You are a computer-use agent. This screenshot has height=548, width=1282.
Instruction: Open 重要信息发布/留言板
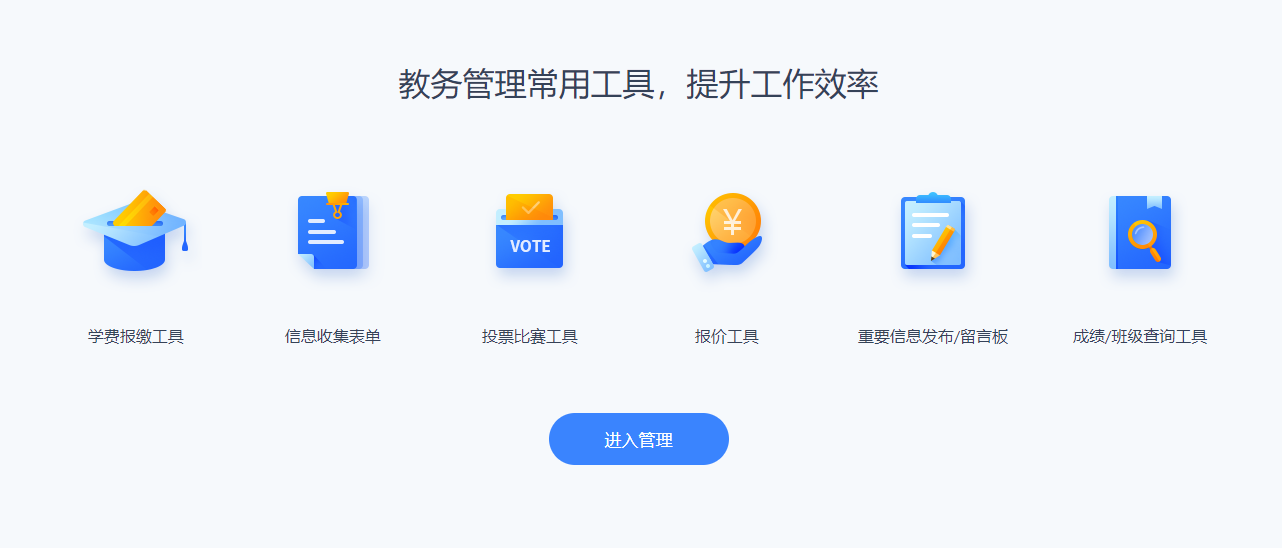pyautogui.click(x=933, y=337)
